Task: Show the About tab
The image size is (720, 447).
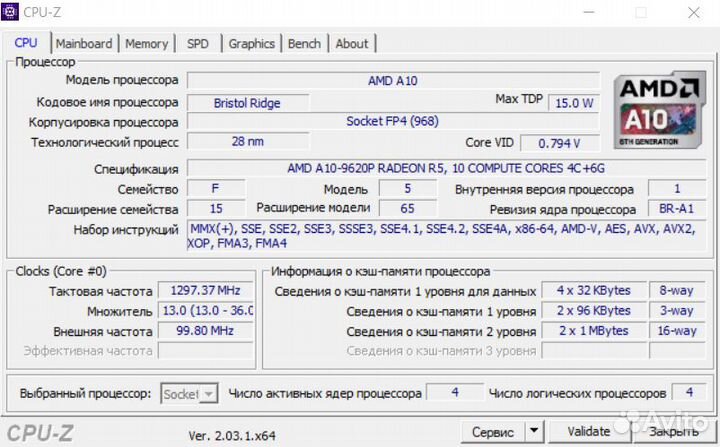Action: click(352, 44)
